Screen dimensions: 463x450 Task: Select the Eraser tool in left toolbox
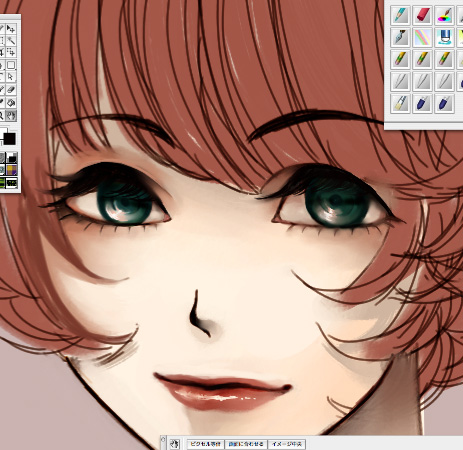(11, 89)
